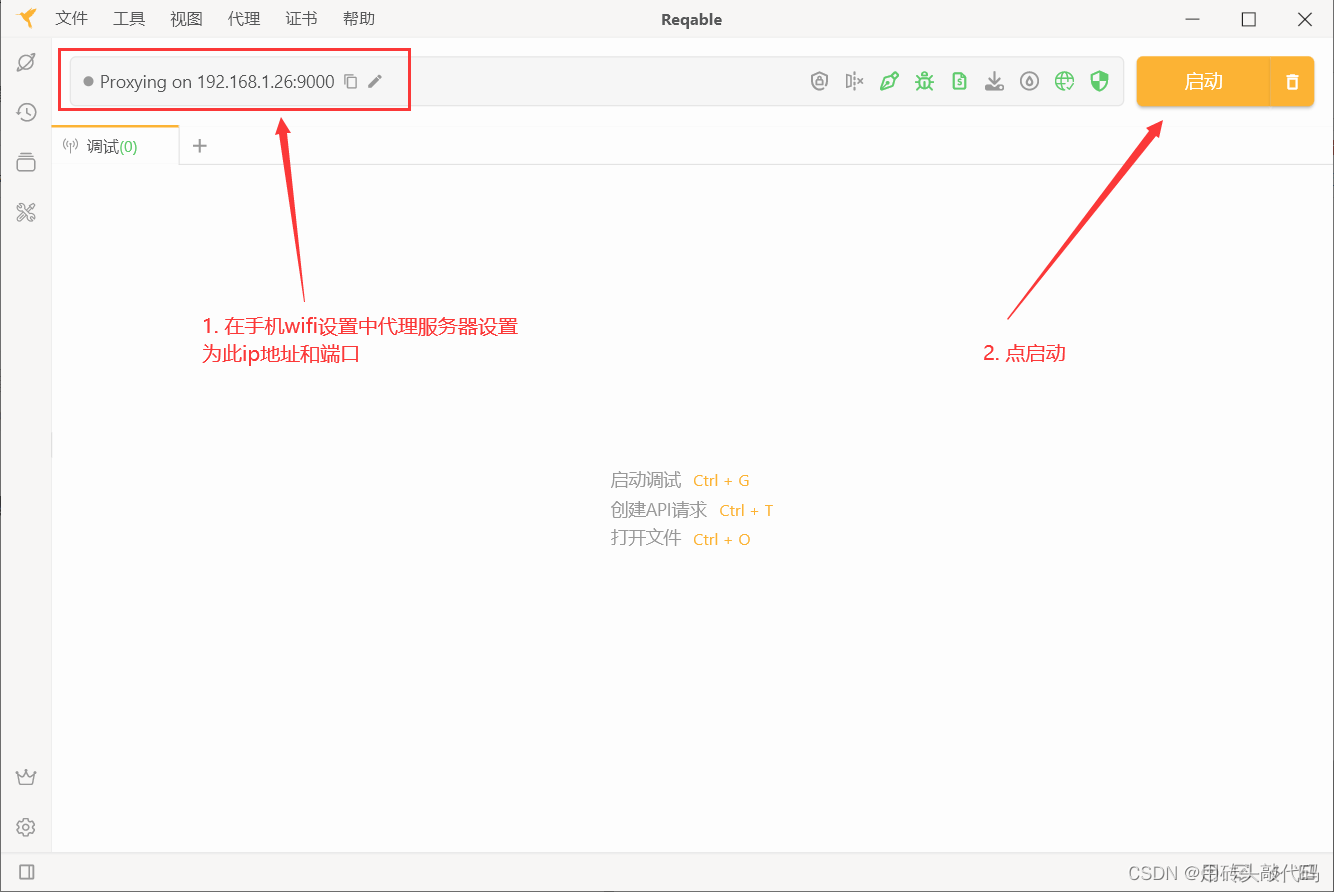The width and height of the screenshot is (1334, 892).
Task: Close the Reqable window
Action: click(1304, 19)
